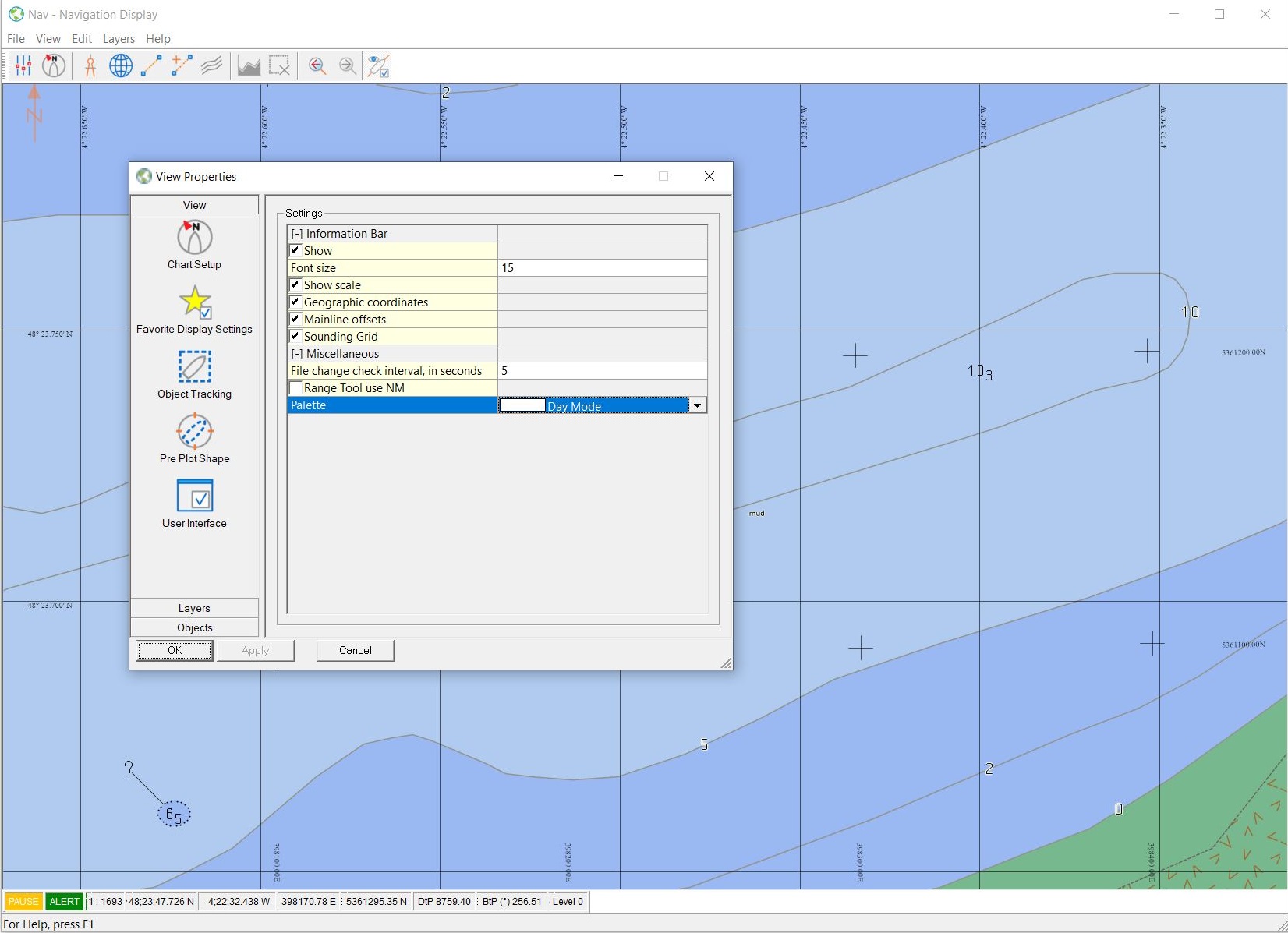This screenshot has height=933, width=1288.
Task: Click the previous zoom magnifier icon
Action: 317,66
